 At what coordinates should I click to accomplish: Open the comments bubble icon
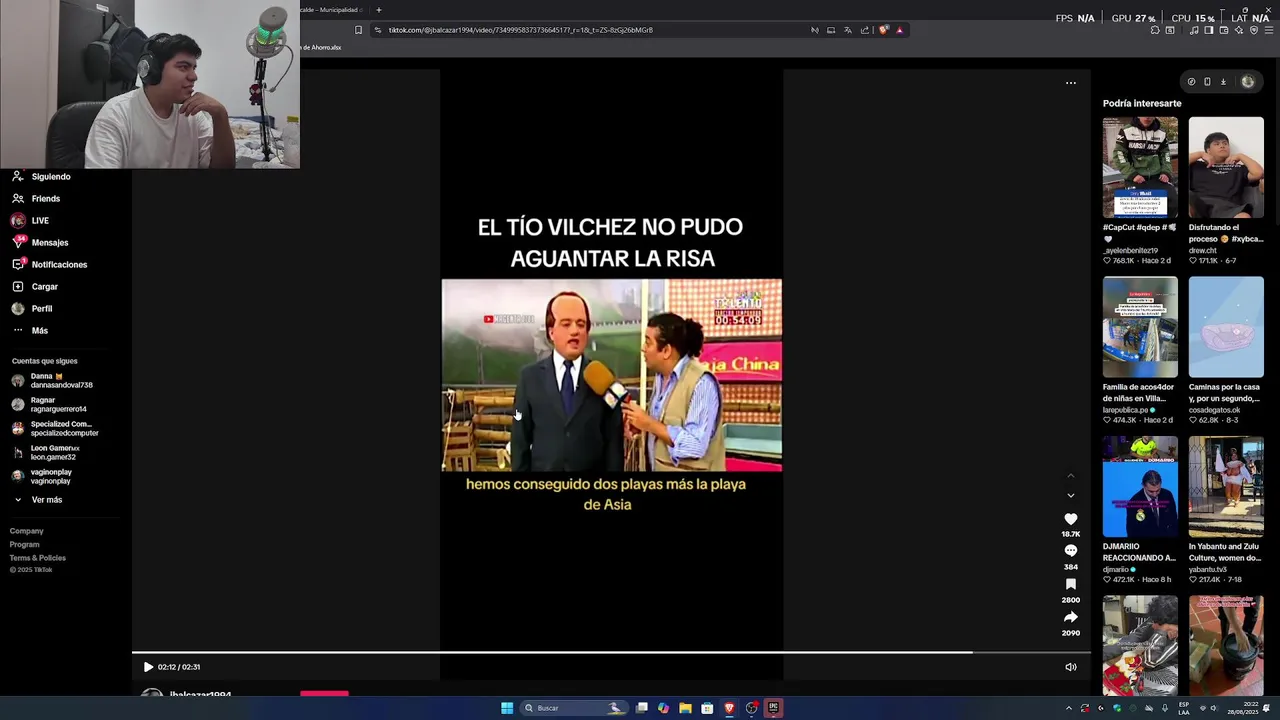[x=1070, y=551]
